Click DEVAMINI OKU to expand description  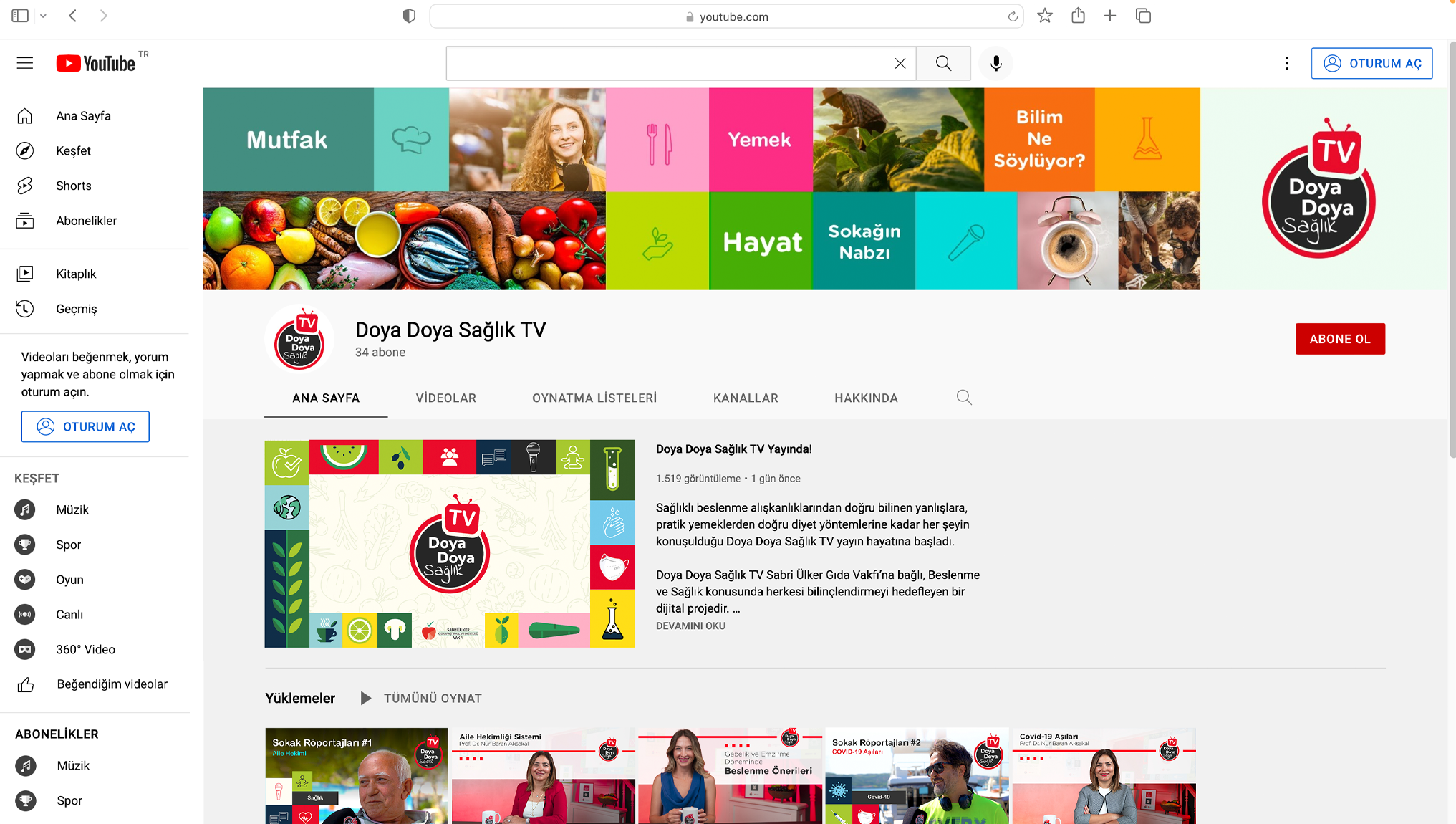(x=690, y=626)
